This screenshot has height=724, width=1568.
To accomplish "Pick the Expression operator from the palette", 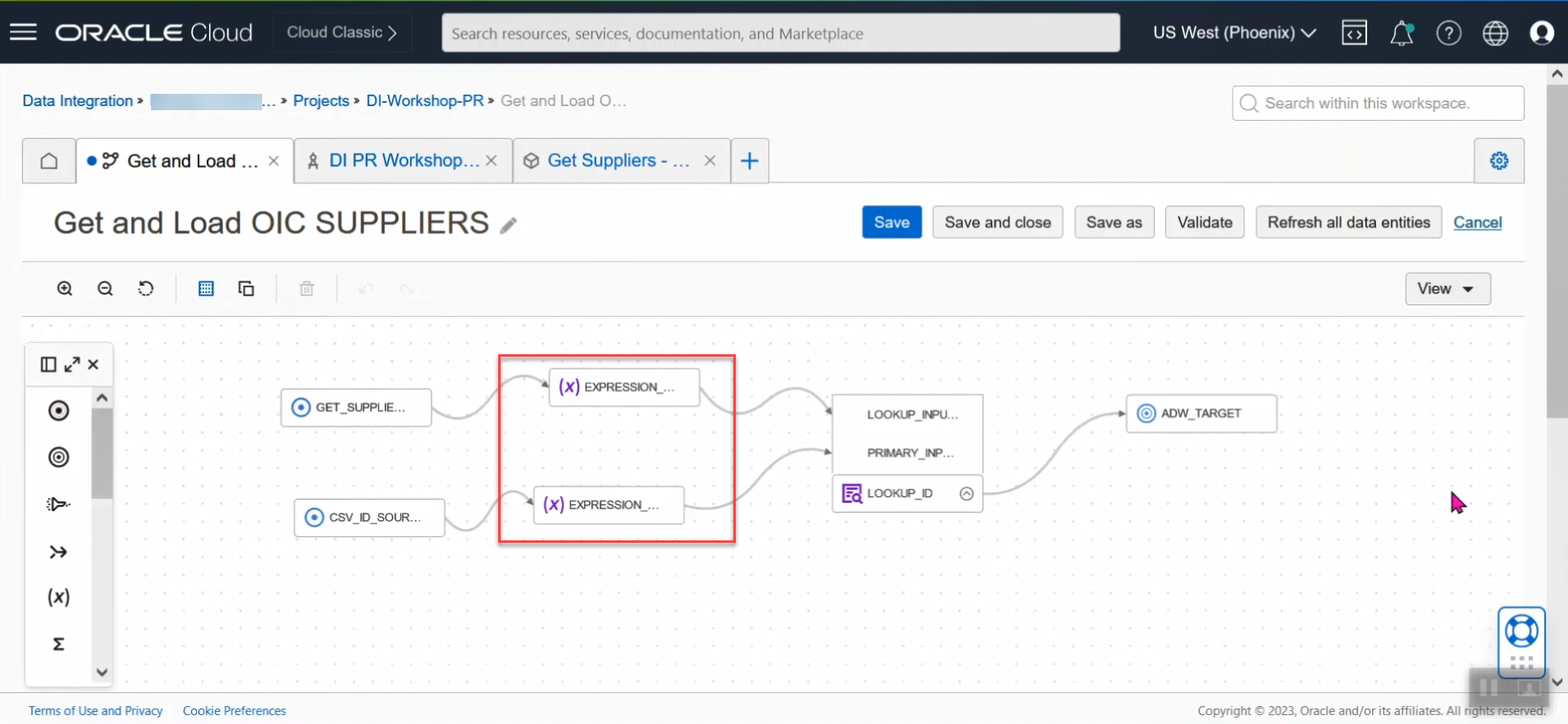I will 59,597.
